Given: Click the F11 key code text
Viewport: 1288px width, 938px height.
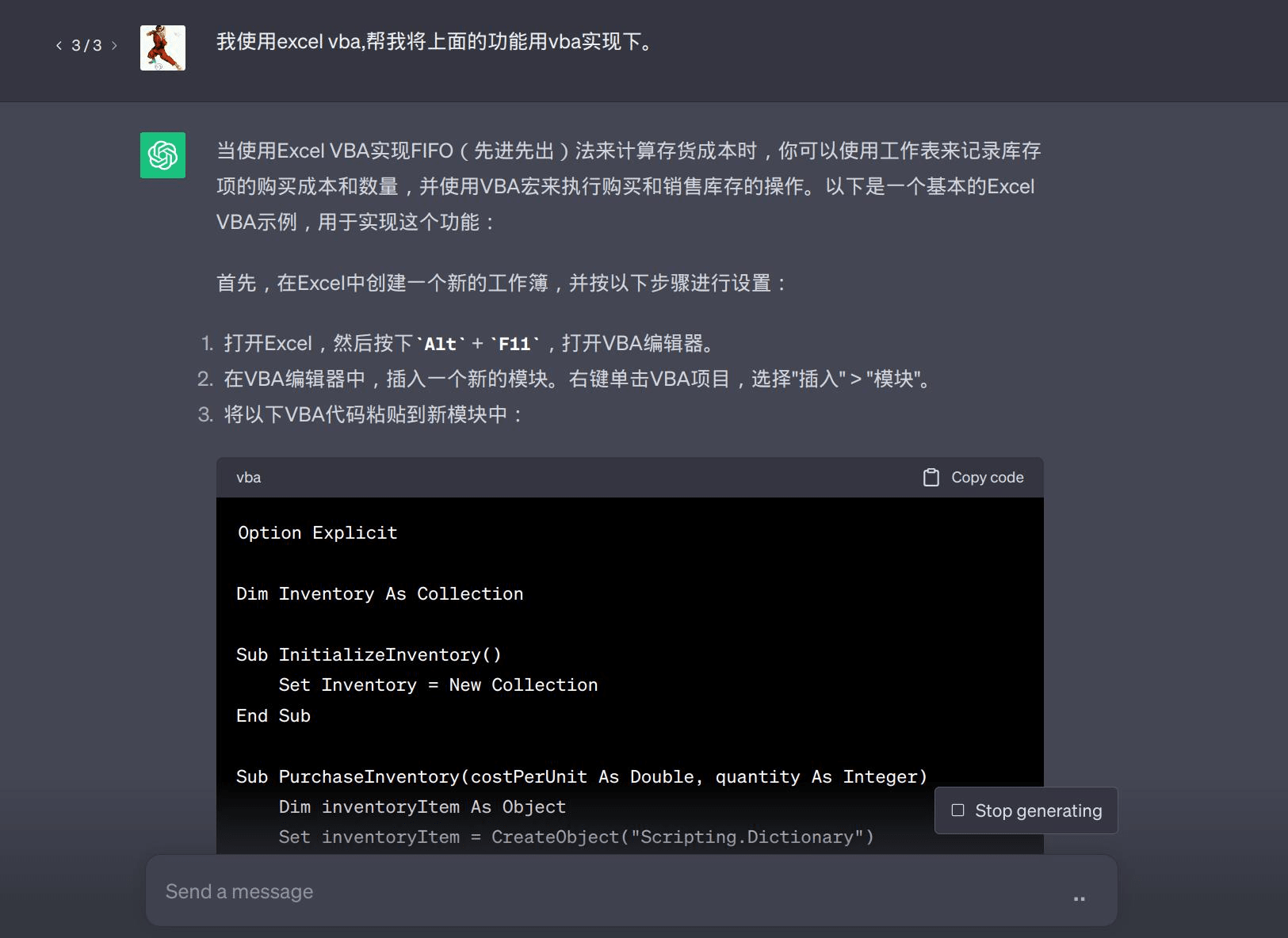Looking at the screenshot, I should [514, 344].
